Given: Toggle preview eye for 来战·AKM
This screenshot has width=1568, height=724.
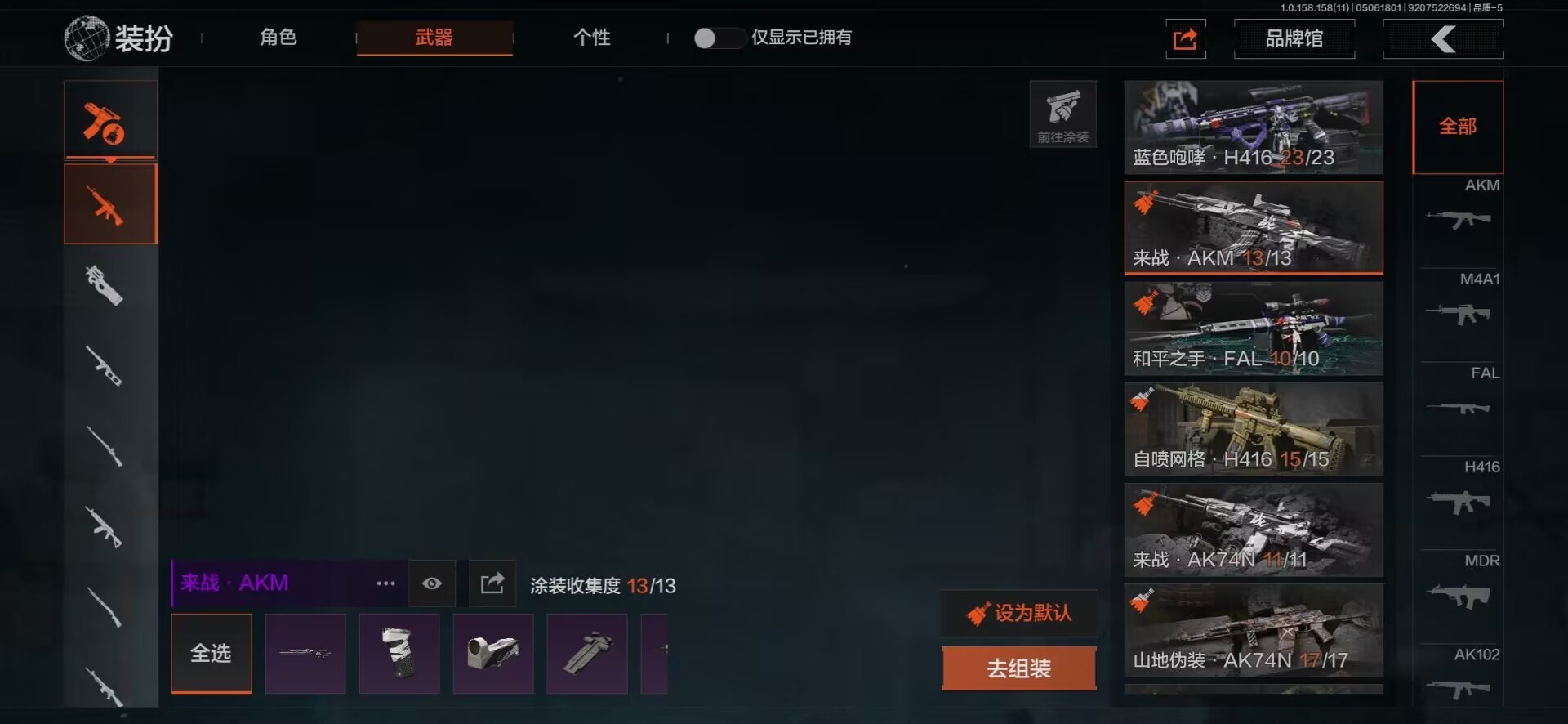Looking at the screenshot, I should 432,583.
